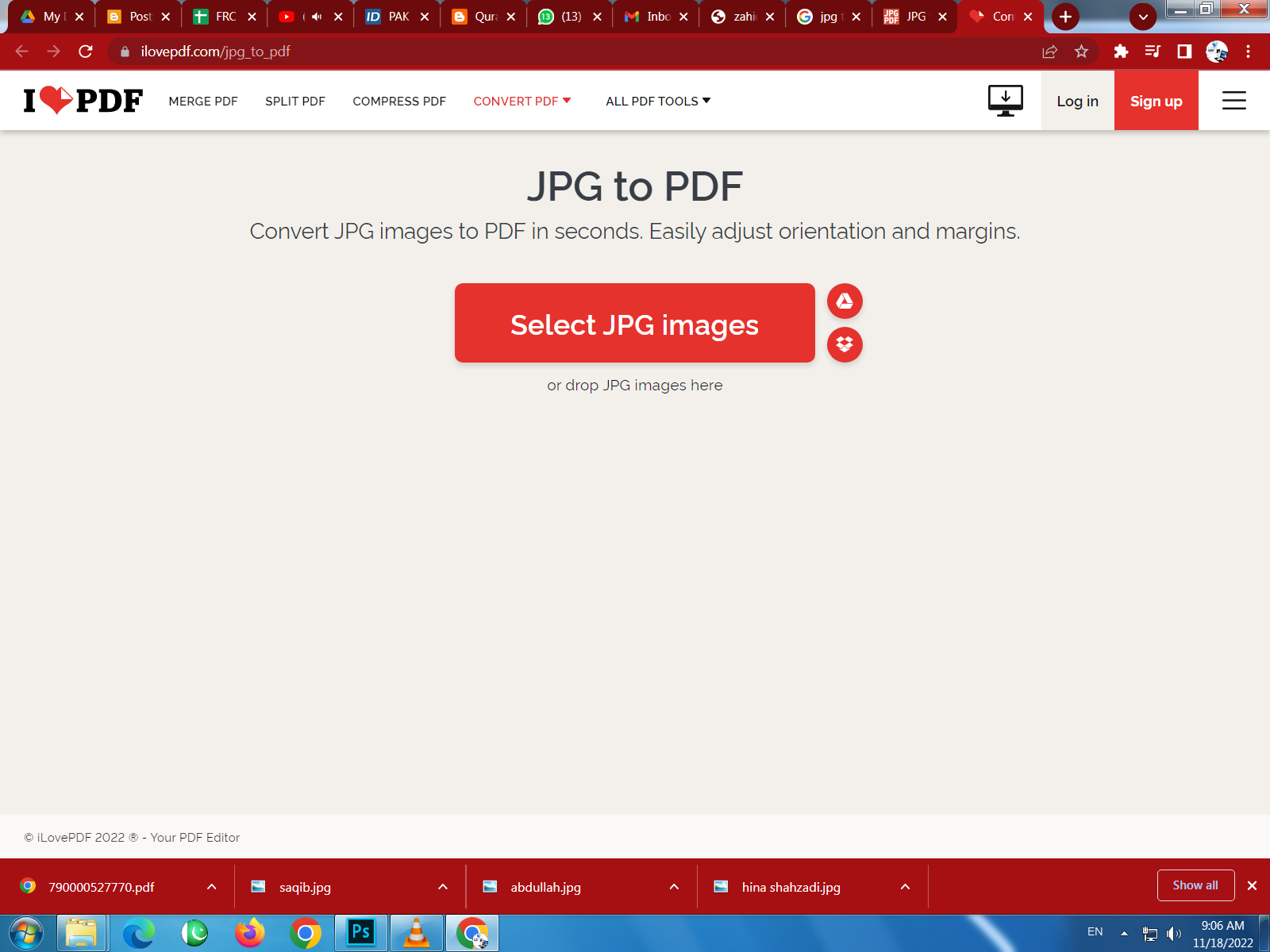Open the desktop app download icon

pos(1005,101)
